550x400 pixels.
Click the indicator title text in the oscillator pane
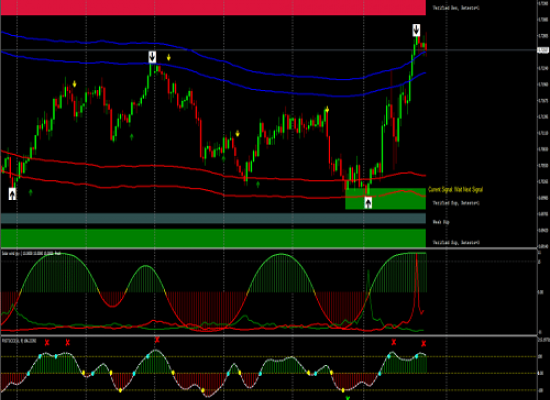[19, 341]
